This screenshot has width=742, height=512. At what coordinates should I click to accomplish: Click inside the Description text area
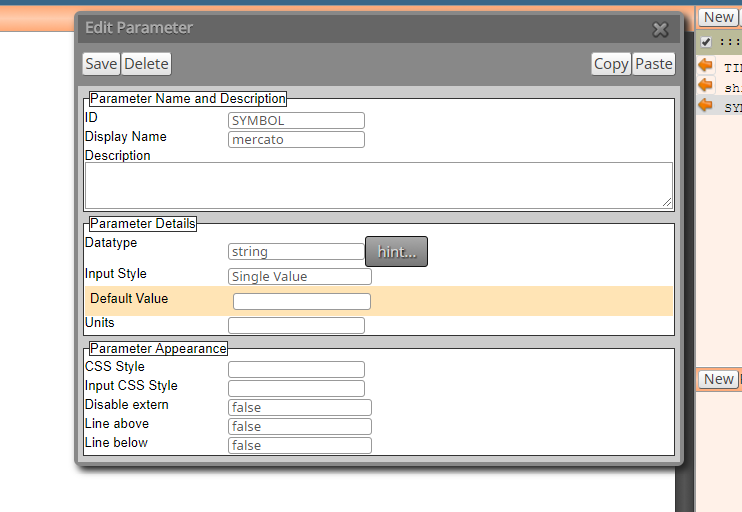(379, 185)
